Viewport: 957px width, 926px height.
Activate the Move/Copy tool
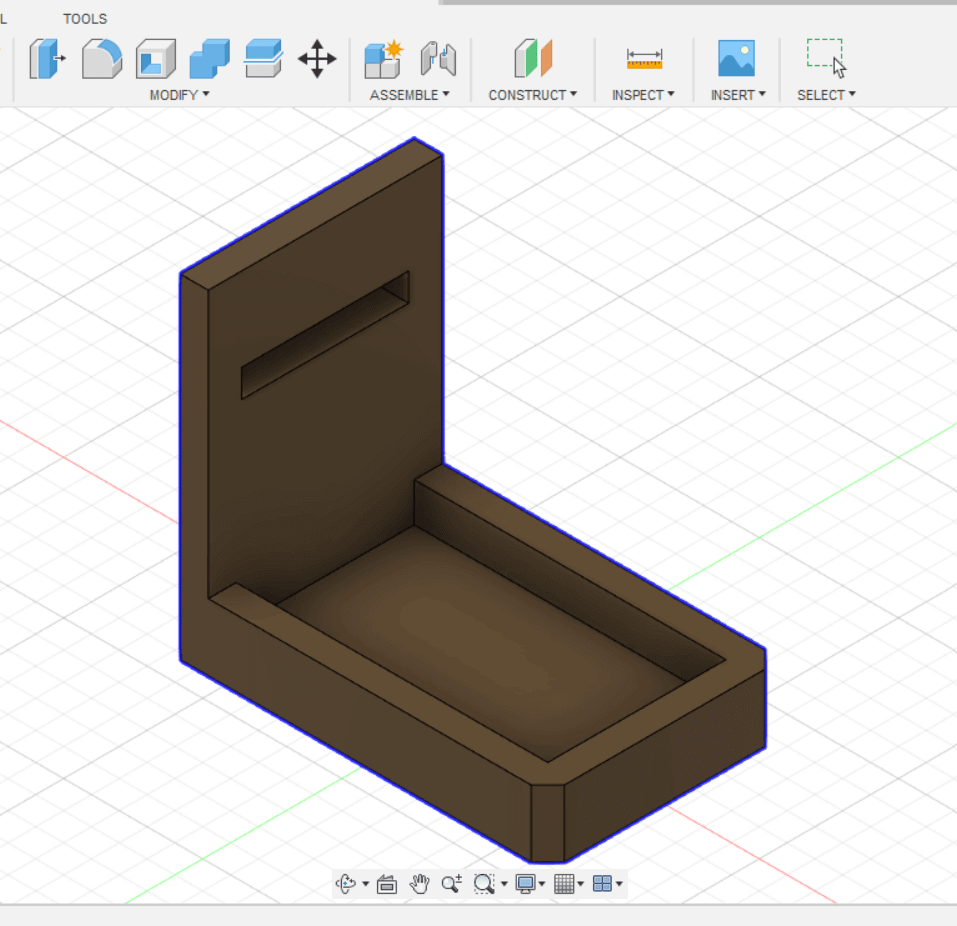click(317, 59)
